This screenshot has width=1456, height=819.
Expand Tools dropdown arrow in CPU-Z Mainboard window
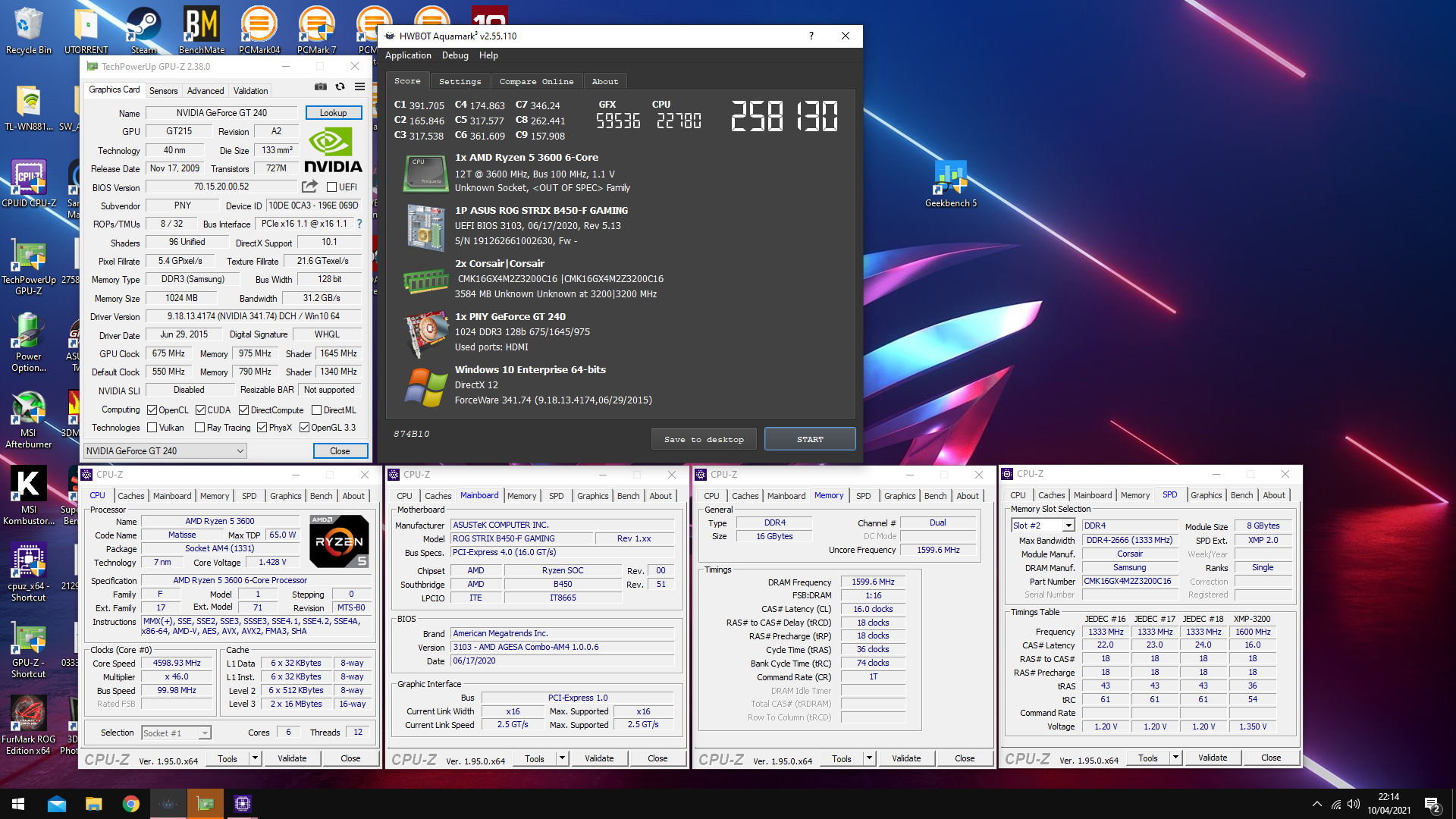[563, 758]
